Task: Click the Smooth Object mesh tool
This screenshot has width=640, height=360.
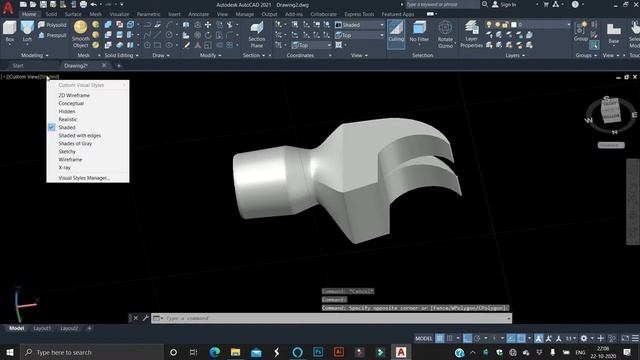Action: [80, 34]
